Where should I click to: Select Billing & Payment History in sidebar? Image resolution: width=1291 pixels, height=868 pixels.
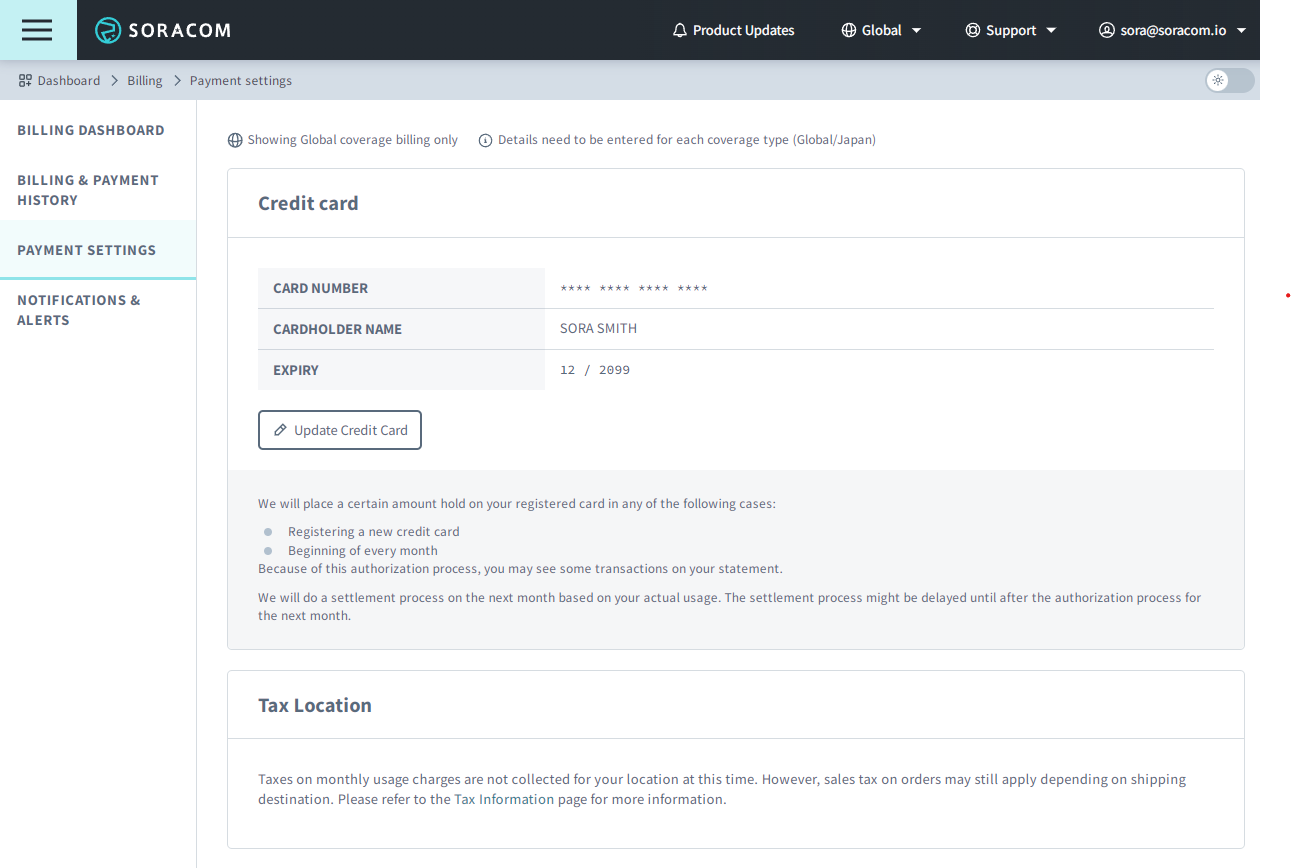(88, 189)
